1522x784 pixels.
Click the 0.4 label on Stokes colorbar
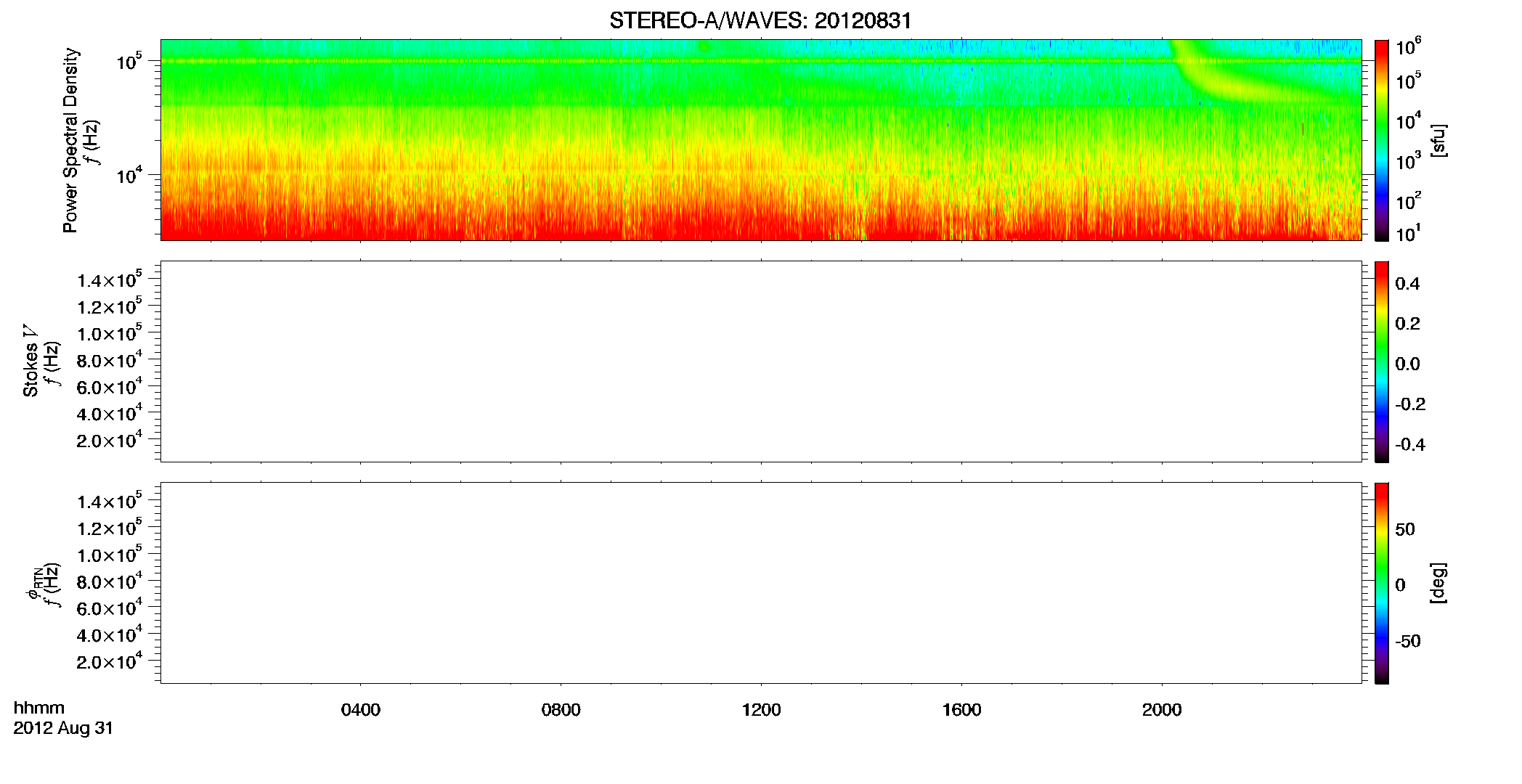pos(1407,284)
